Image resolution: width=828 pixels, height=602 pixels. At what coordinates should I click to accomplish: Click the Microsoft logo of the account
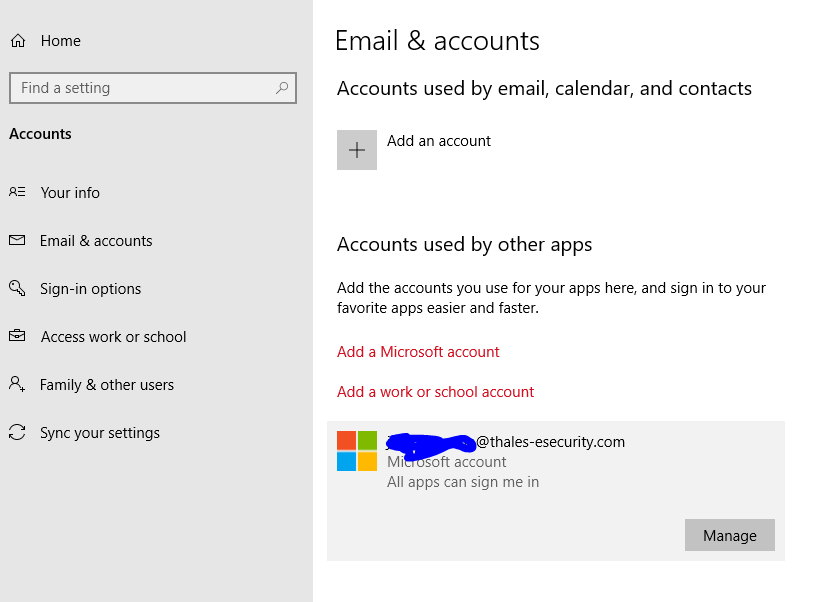[x=357, y=451]
